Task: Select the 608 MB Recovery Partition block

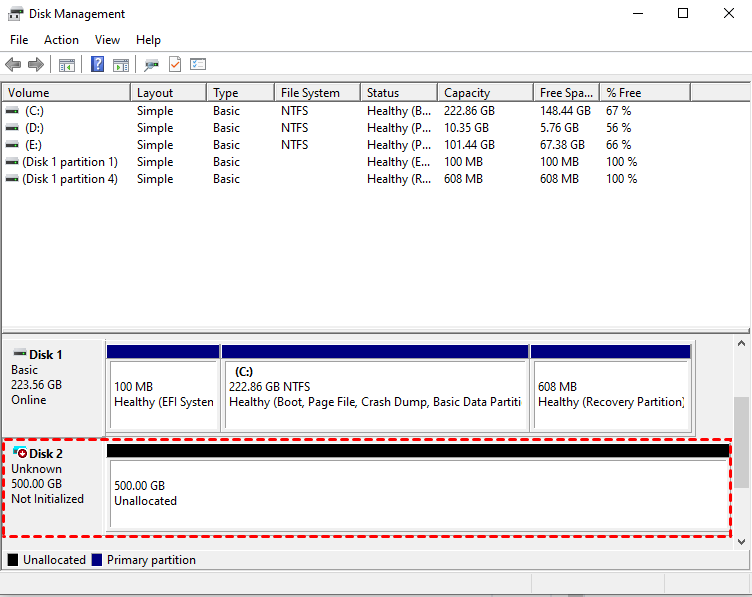Action: 611,388
